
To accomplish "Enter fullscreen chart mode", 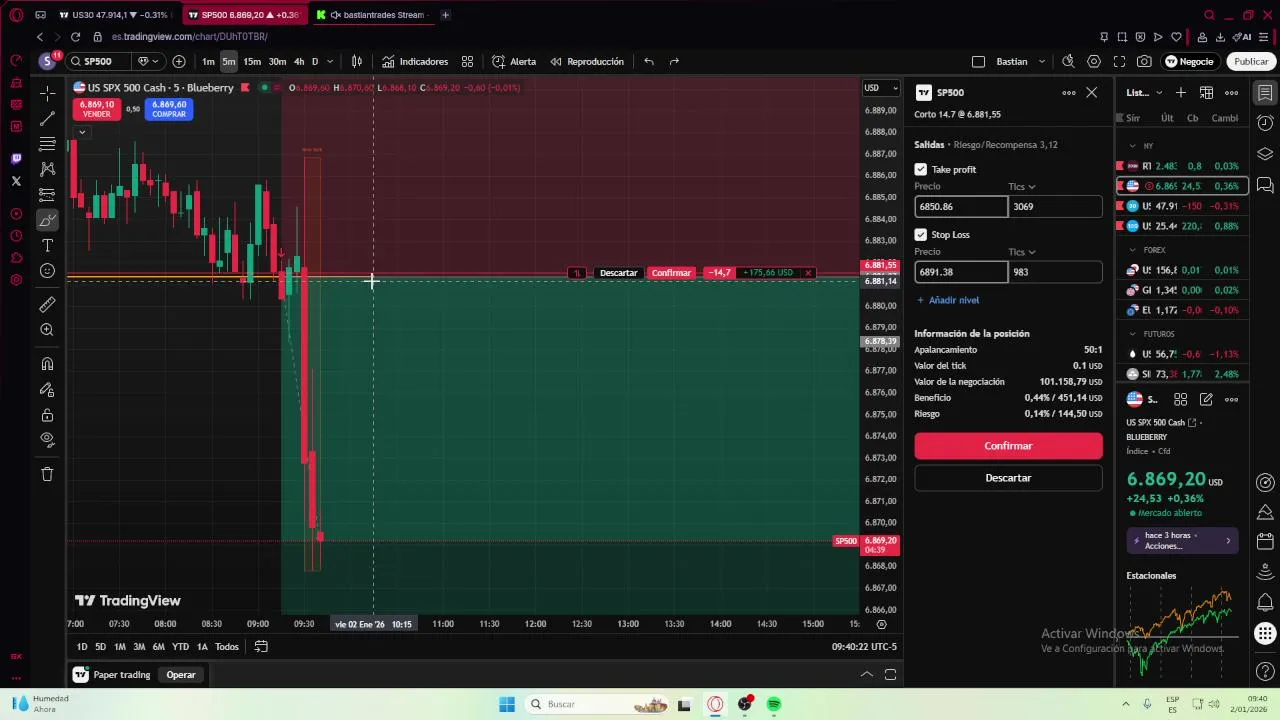I will (1119, 61).
